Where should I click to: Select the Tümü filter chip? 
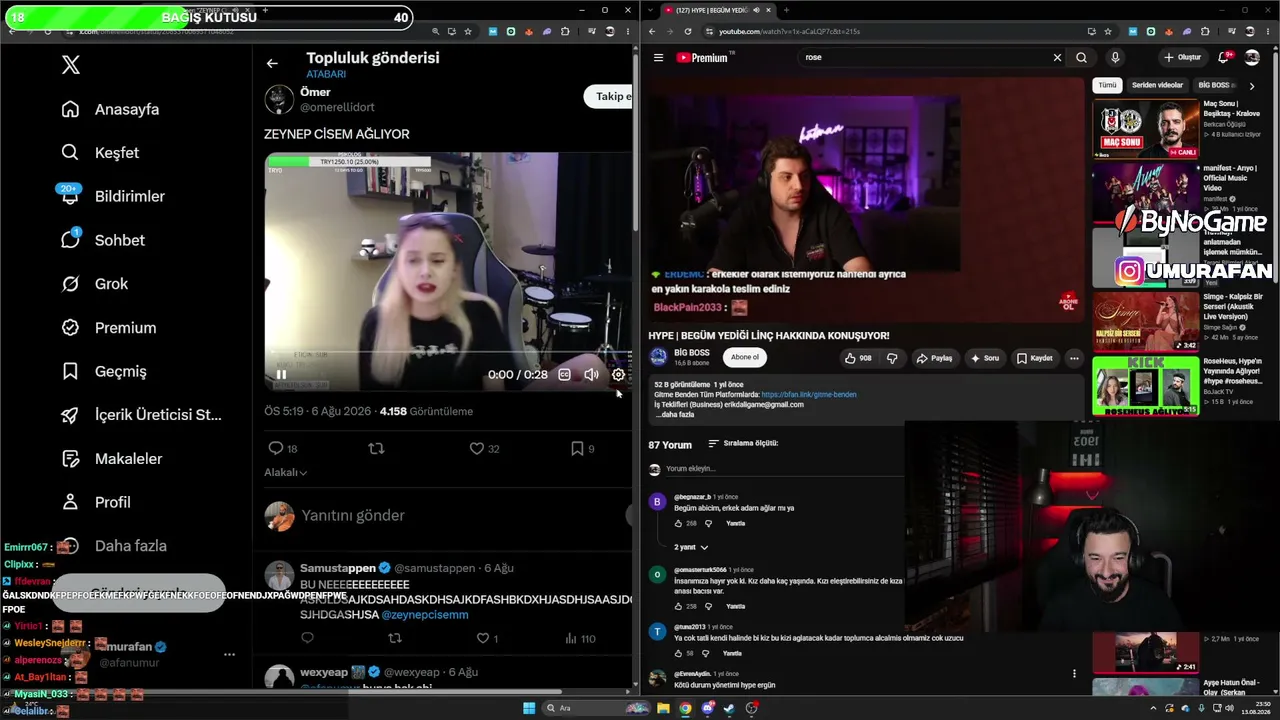[1107, 86]
